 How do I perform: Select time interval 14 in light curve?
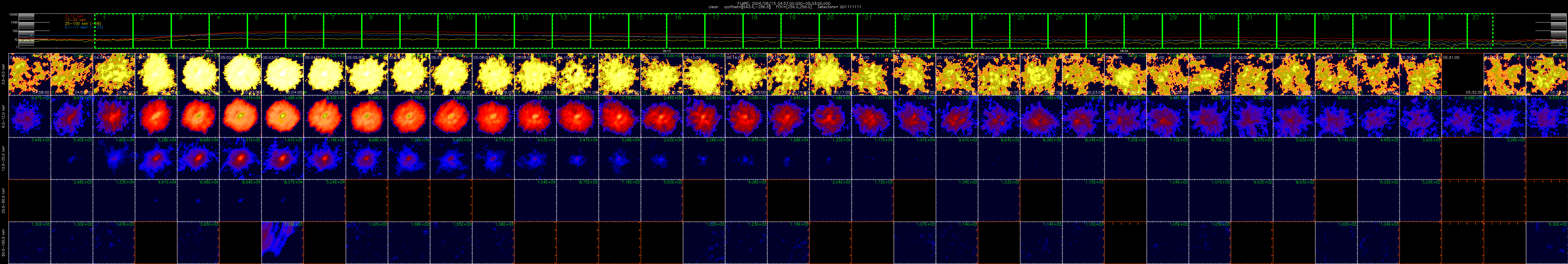609,31
